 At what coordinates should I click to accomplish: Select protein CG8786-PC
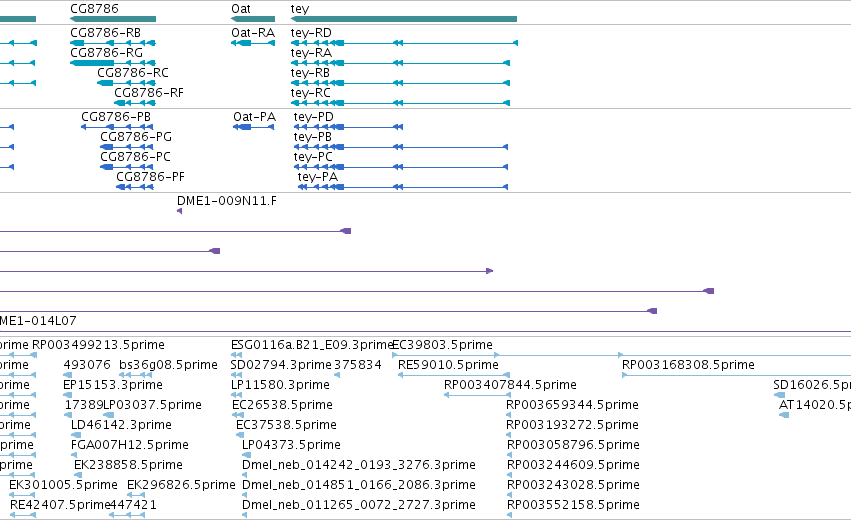pyautogui.click(x=135, y=157)
